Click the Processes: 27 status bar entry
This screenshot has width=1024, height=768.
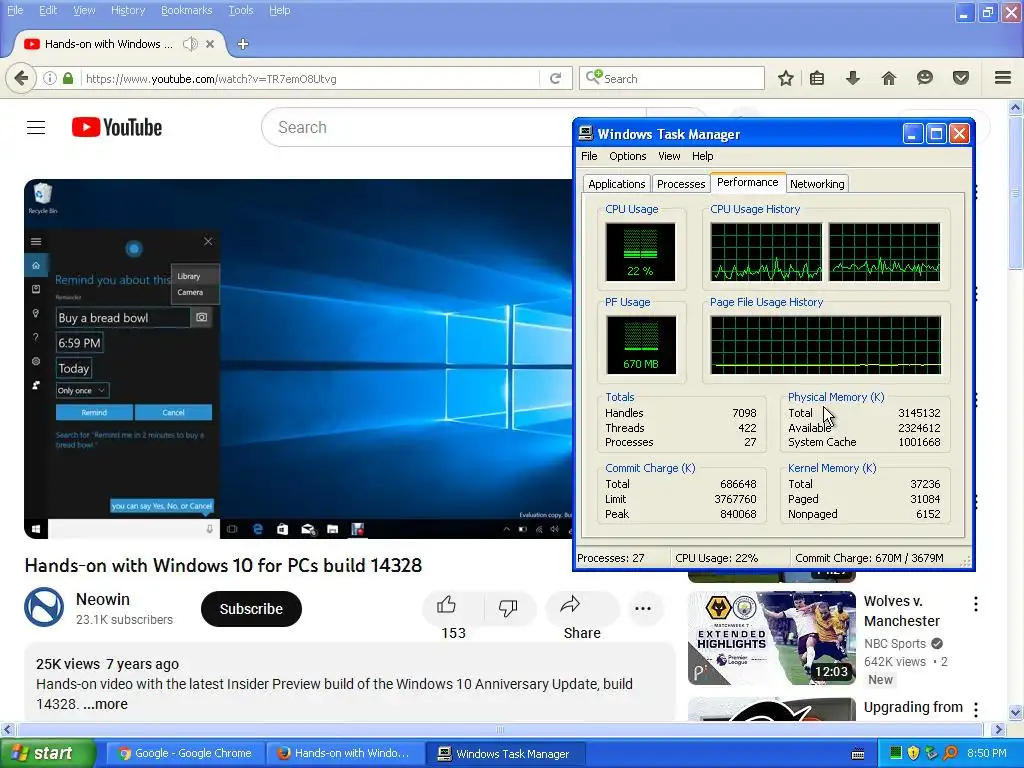[611, 558]
